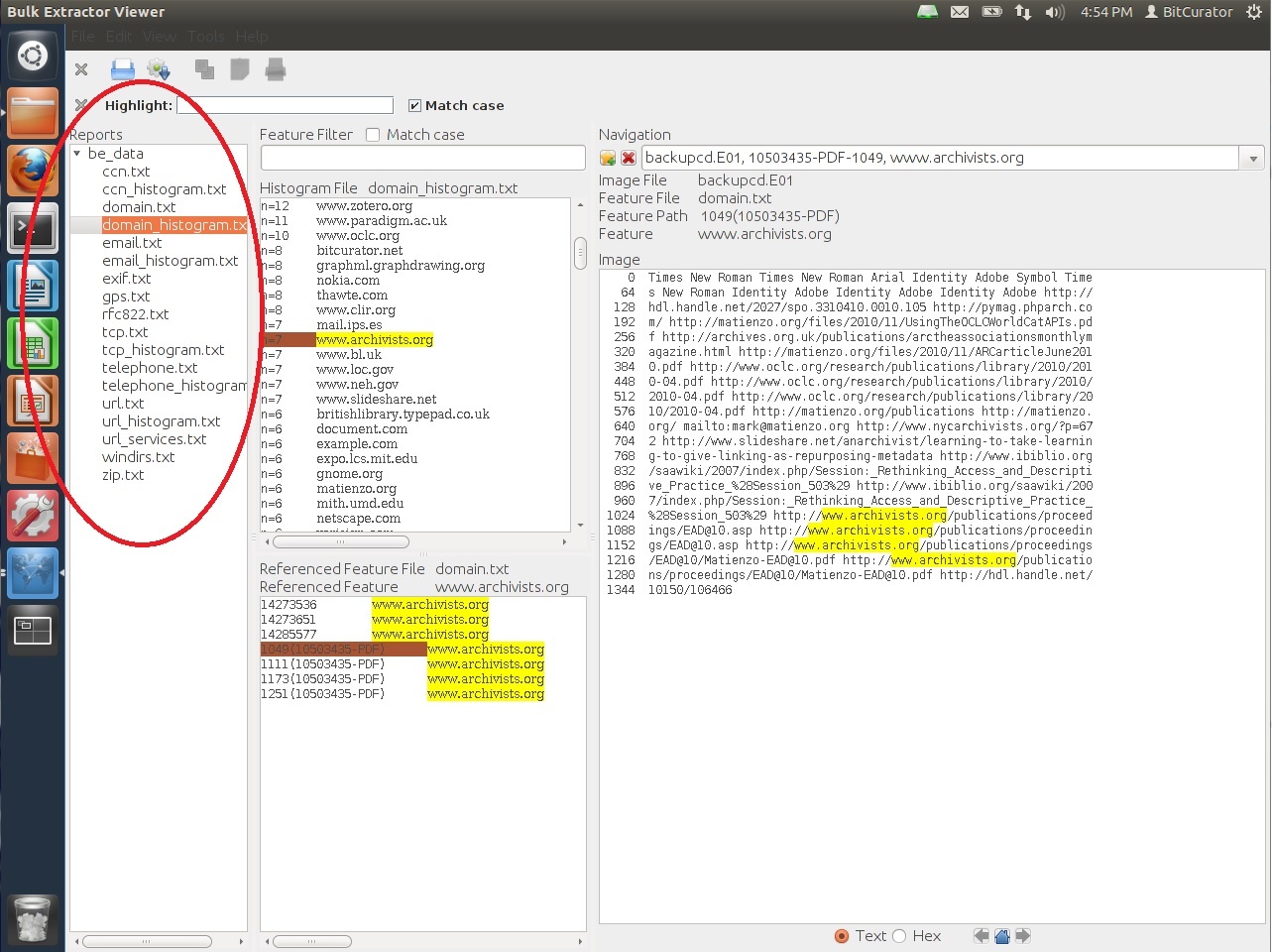Open LibreOffice Writer from the launcher

(33, 287)
